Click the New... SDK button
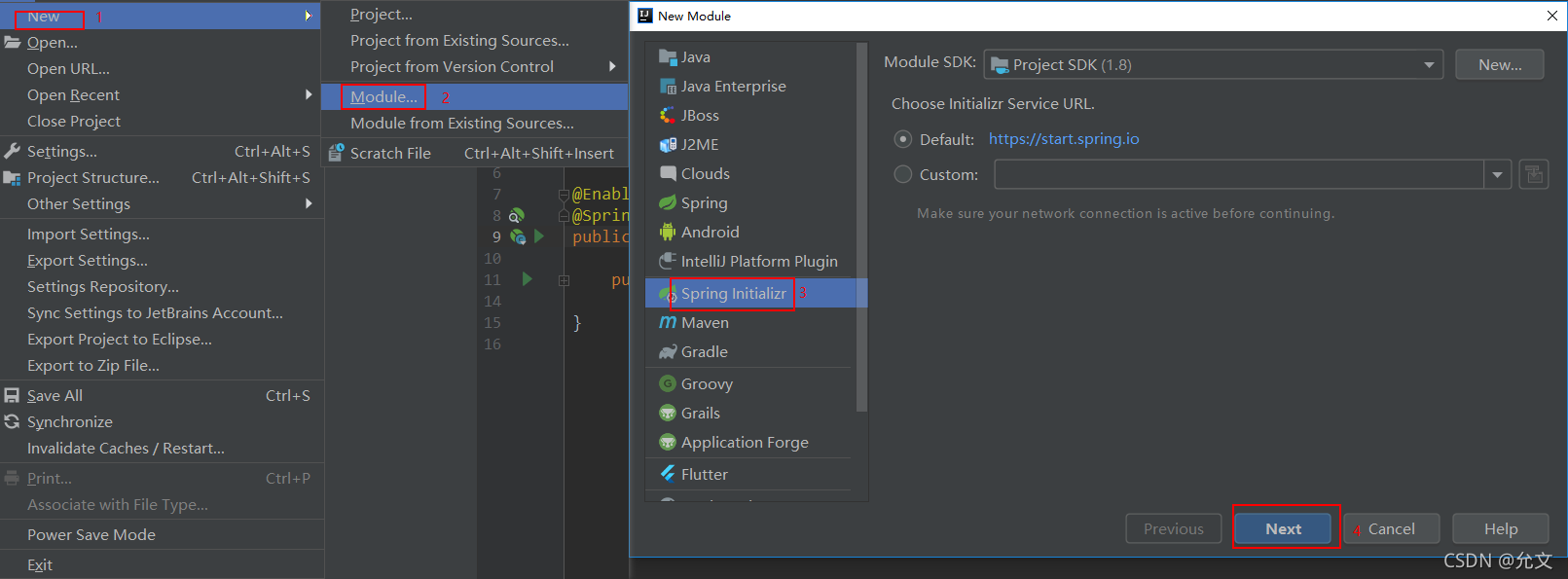This screenshot has width=1568, height=579. click(1500, 65)
